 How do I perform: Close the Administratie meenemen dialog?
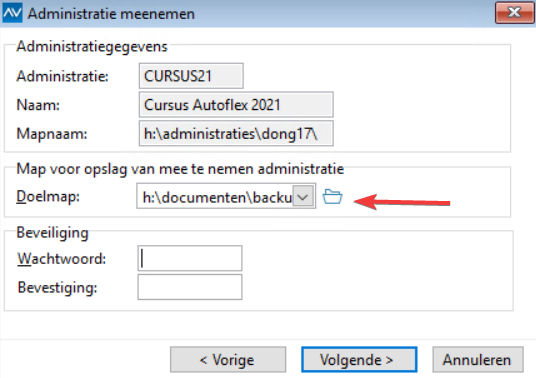click(x=514, y=13)
